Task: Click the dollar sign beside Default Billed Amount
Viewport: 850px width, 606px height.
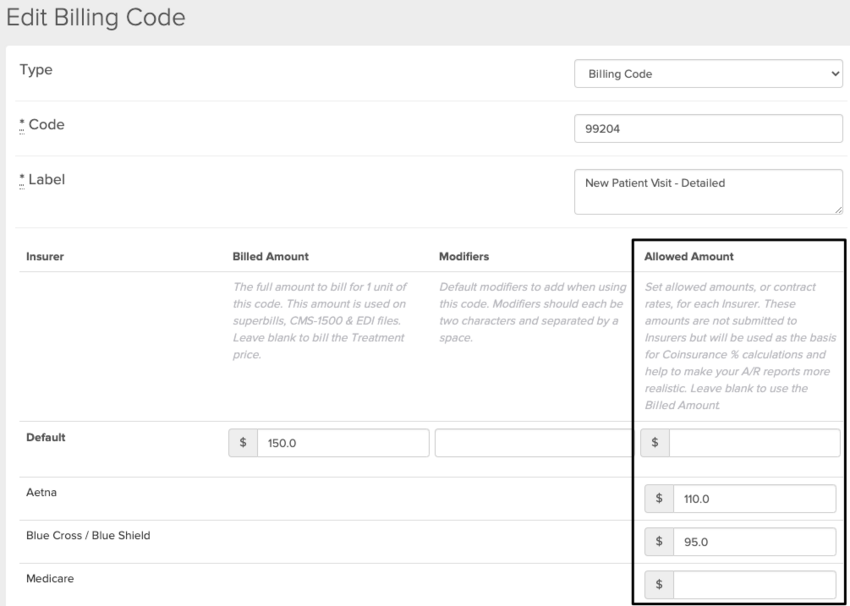Action: click(x=243, y=443)
